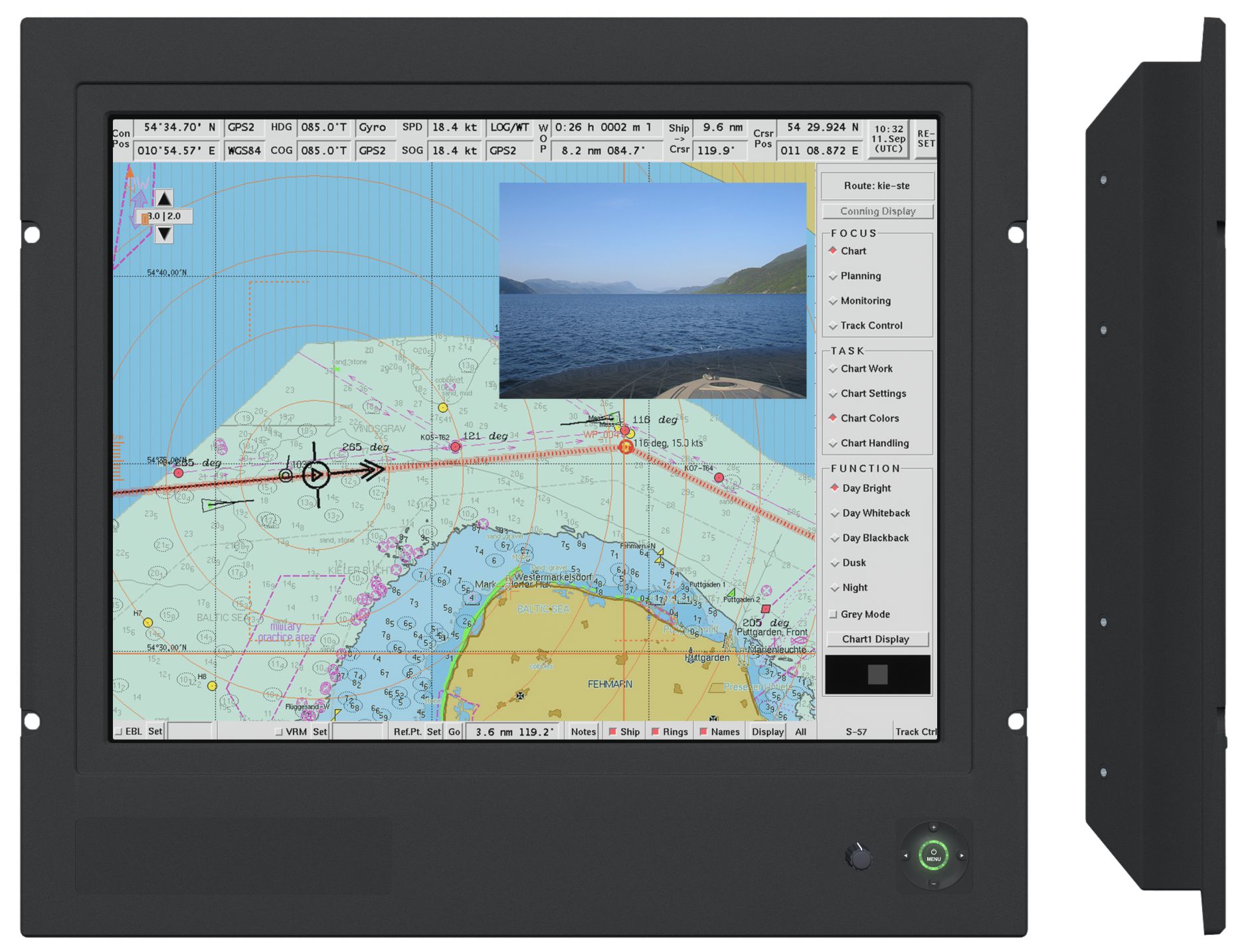Click the own ship symbol on chart
This screenshot has height=952, width=1250.
pyautogui.click(x=315, y=474)
